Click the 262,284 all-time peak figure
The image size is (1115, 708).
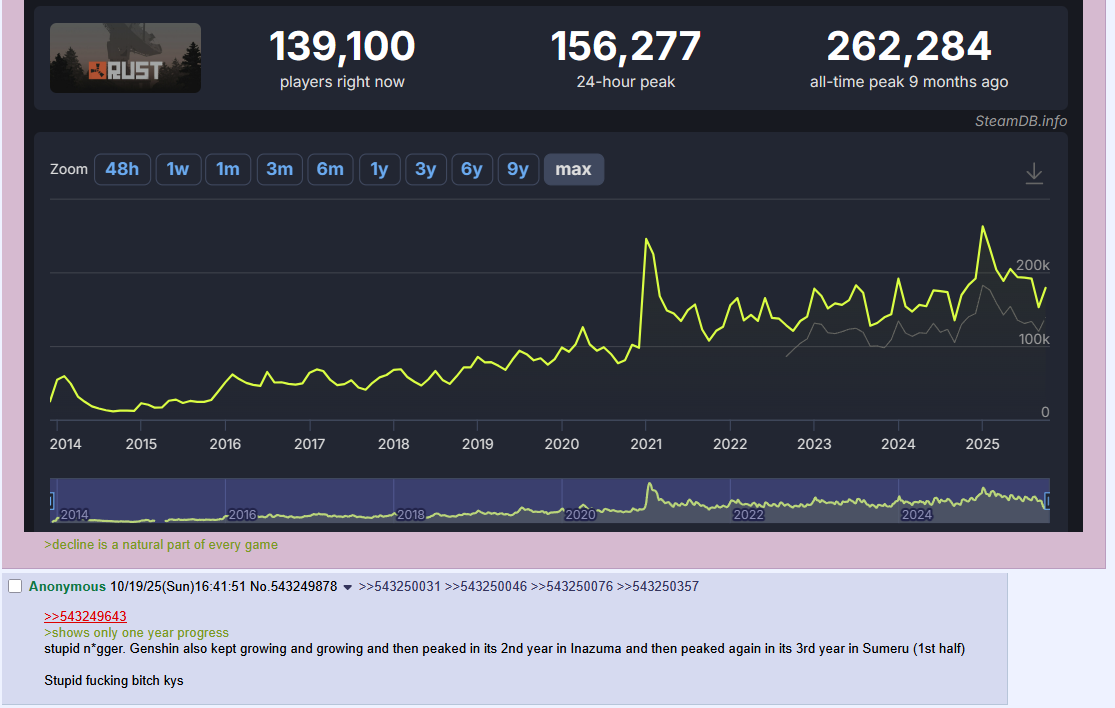tap(909, 46)
